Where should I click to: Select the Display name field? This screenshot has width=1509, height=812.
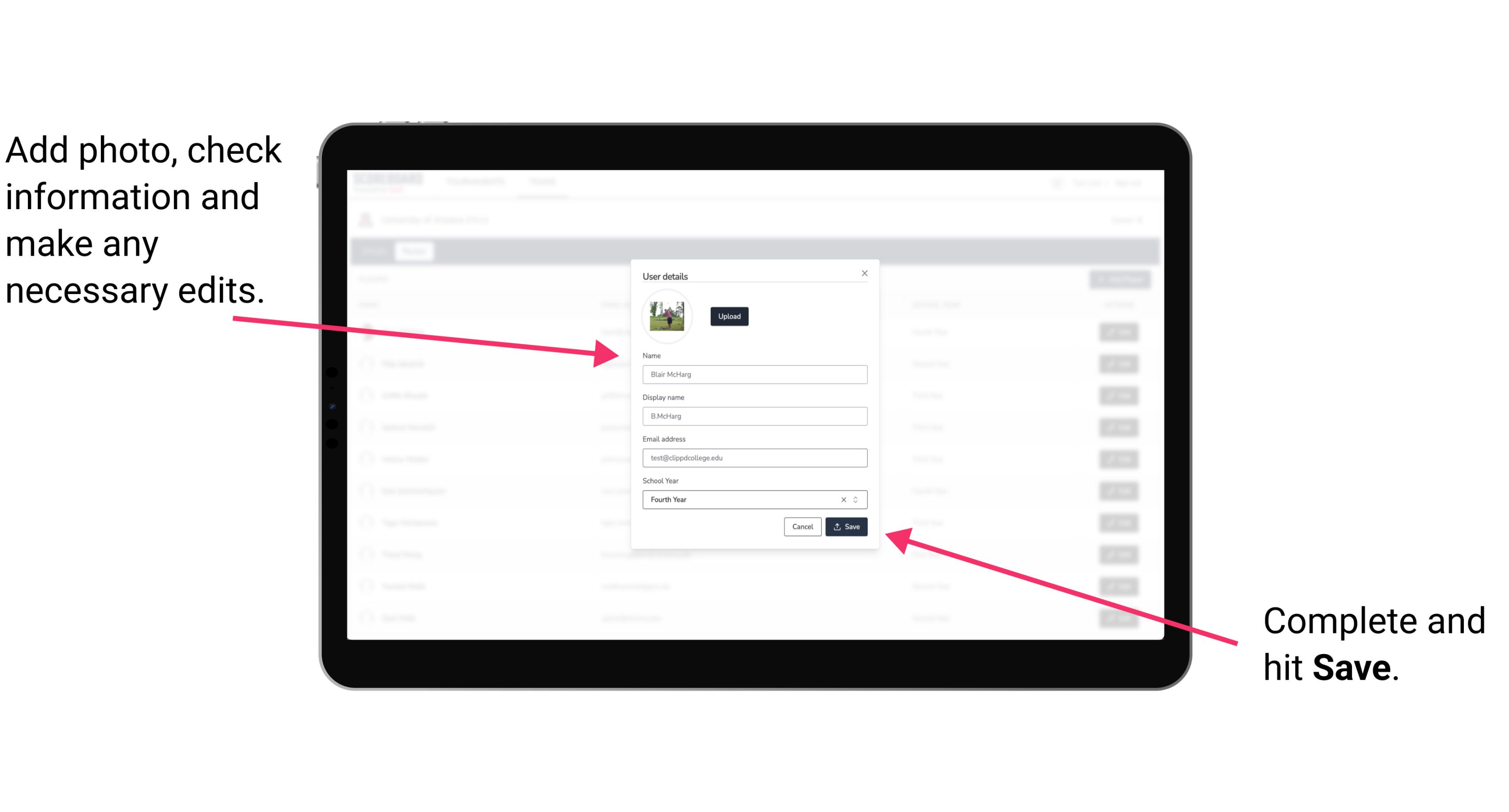pos(754,416)
